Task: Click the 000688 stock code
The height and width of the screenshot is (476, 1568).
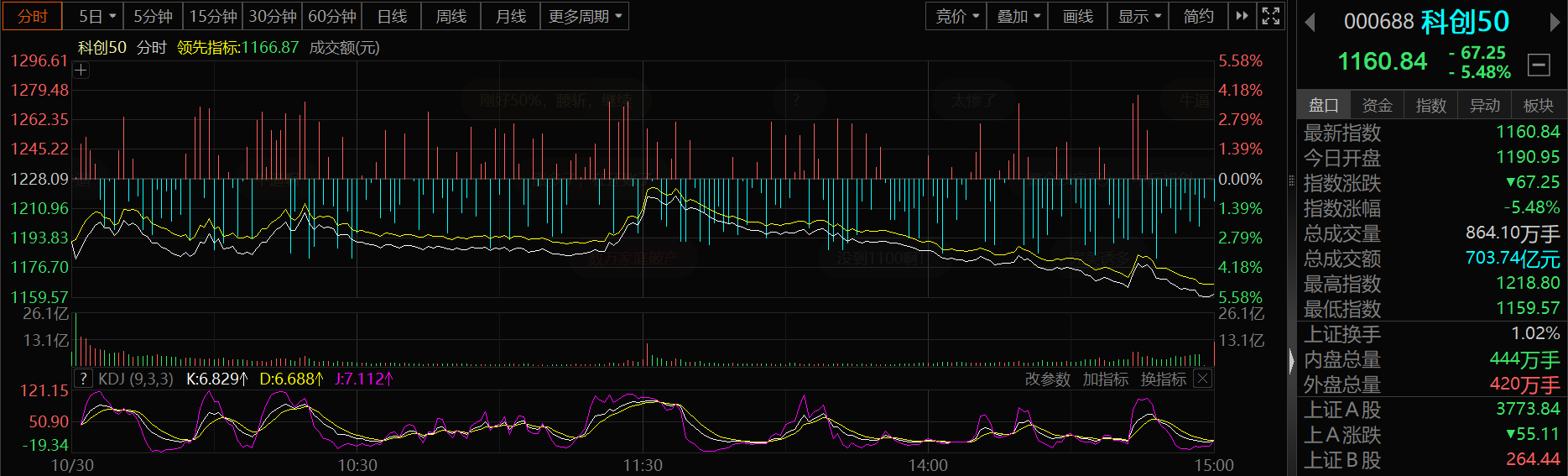Action: pyautogui.click(x=1378, y=22)
